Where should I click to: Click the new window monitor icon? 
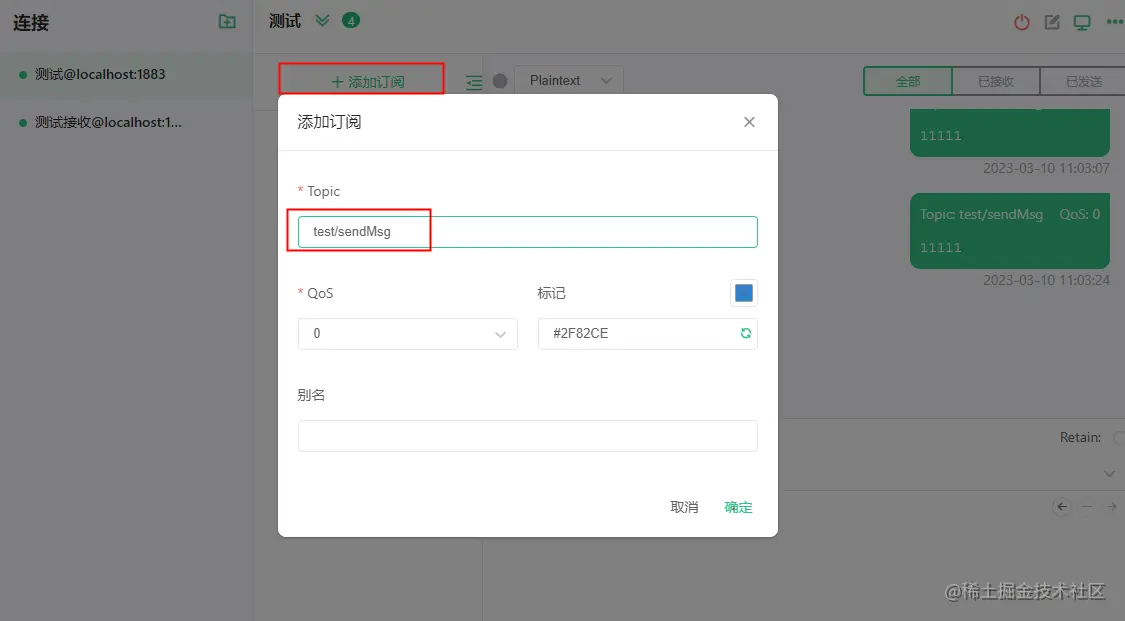tap(1082, 22)
